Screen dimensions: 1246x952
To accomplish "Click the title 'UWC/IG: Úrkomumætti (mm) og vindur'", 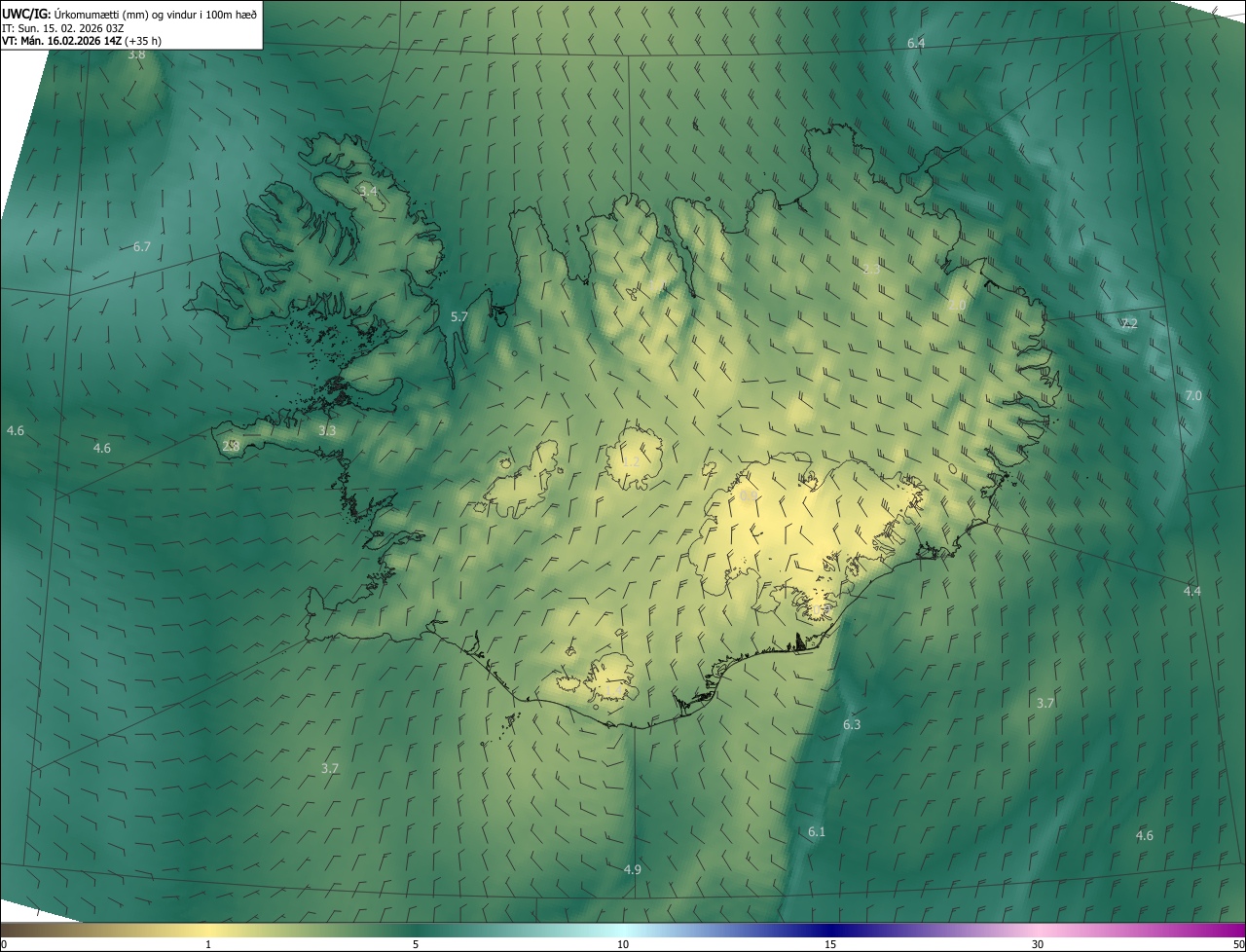I will coord(129,13).
